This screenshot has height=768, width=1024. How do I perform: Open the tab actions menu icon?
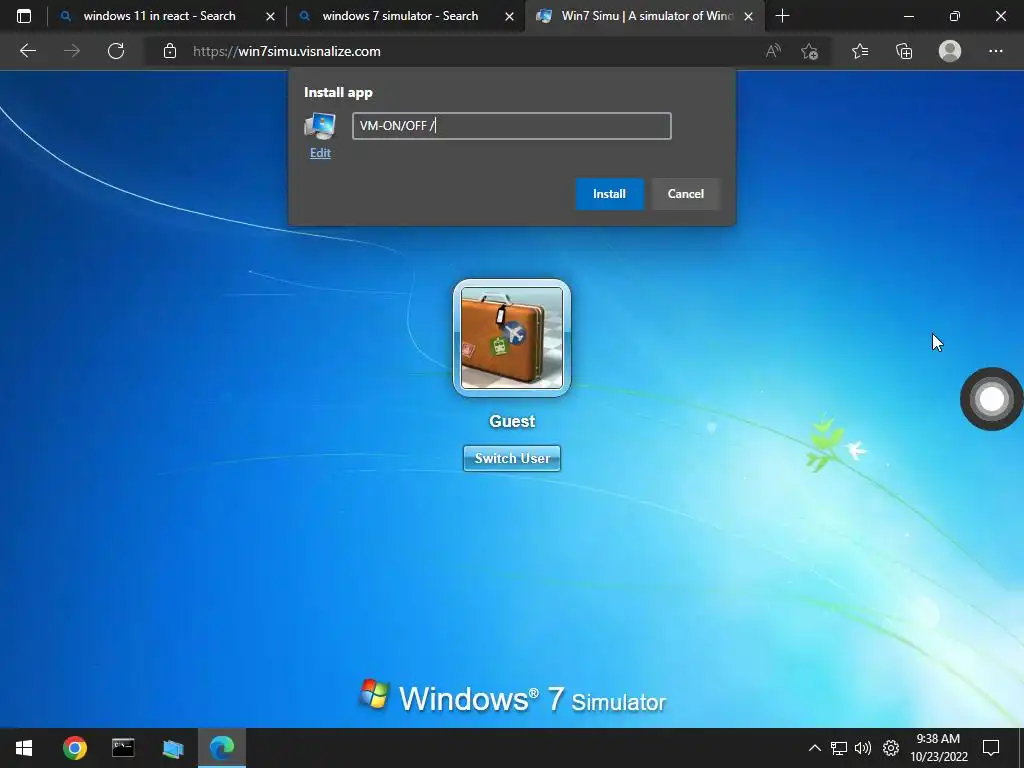[x=24, y=16]
